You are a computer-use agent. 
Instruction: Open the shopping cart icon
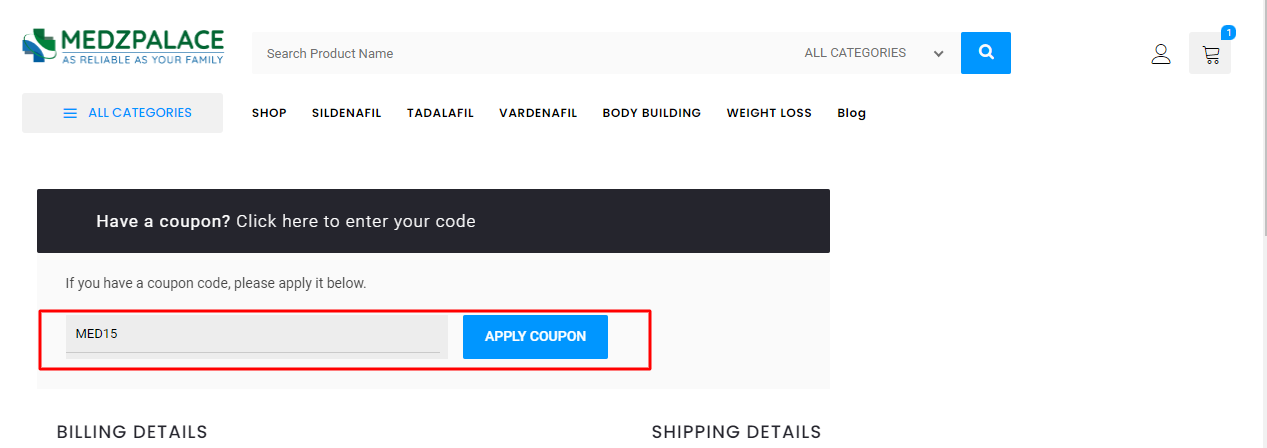(1210, 55)
